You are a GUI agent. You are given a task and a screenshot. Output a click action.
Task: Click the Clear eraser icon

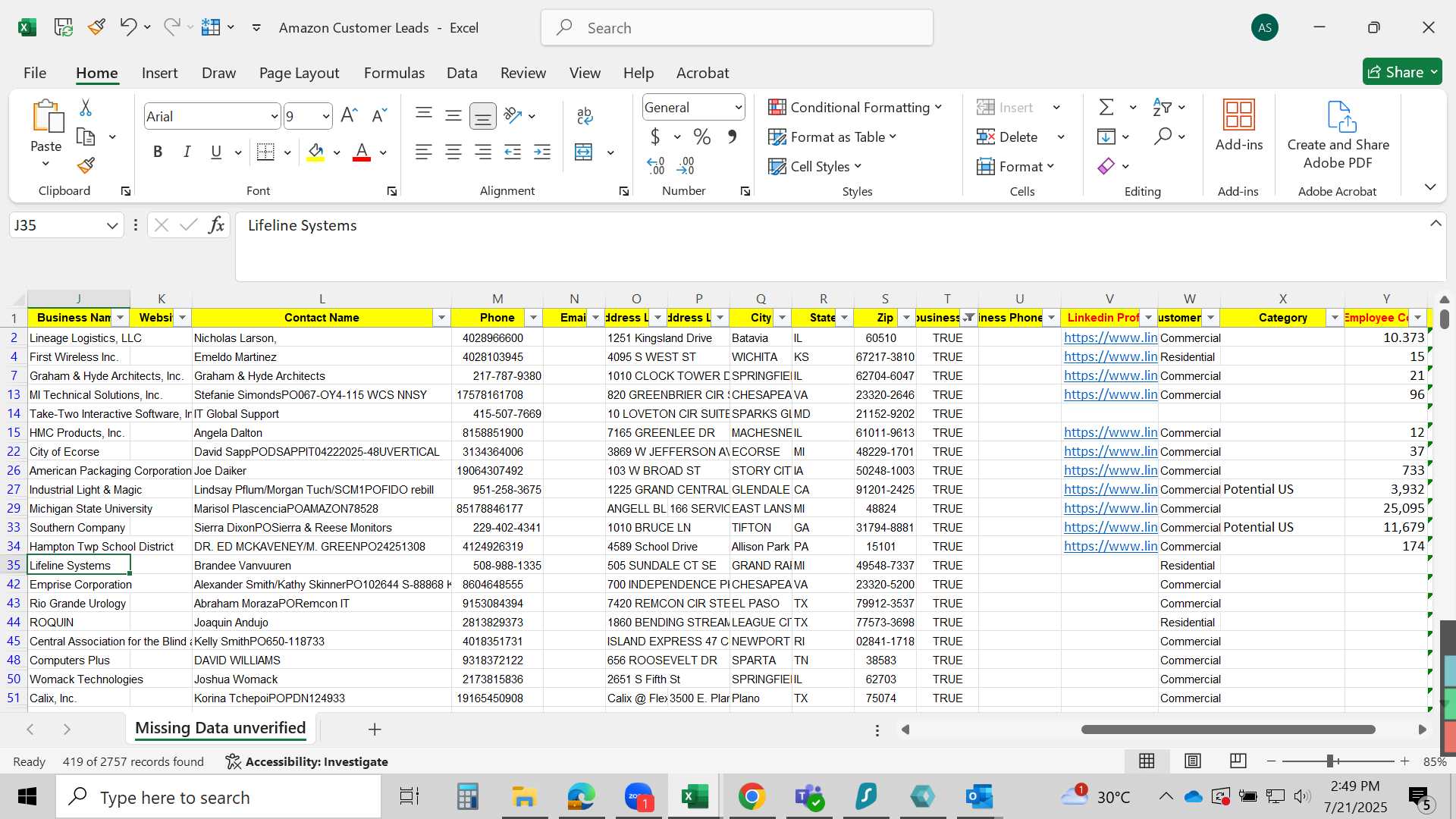[x=1106, y=165]
